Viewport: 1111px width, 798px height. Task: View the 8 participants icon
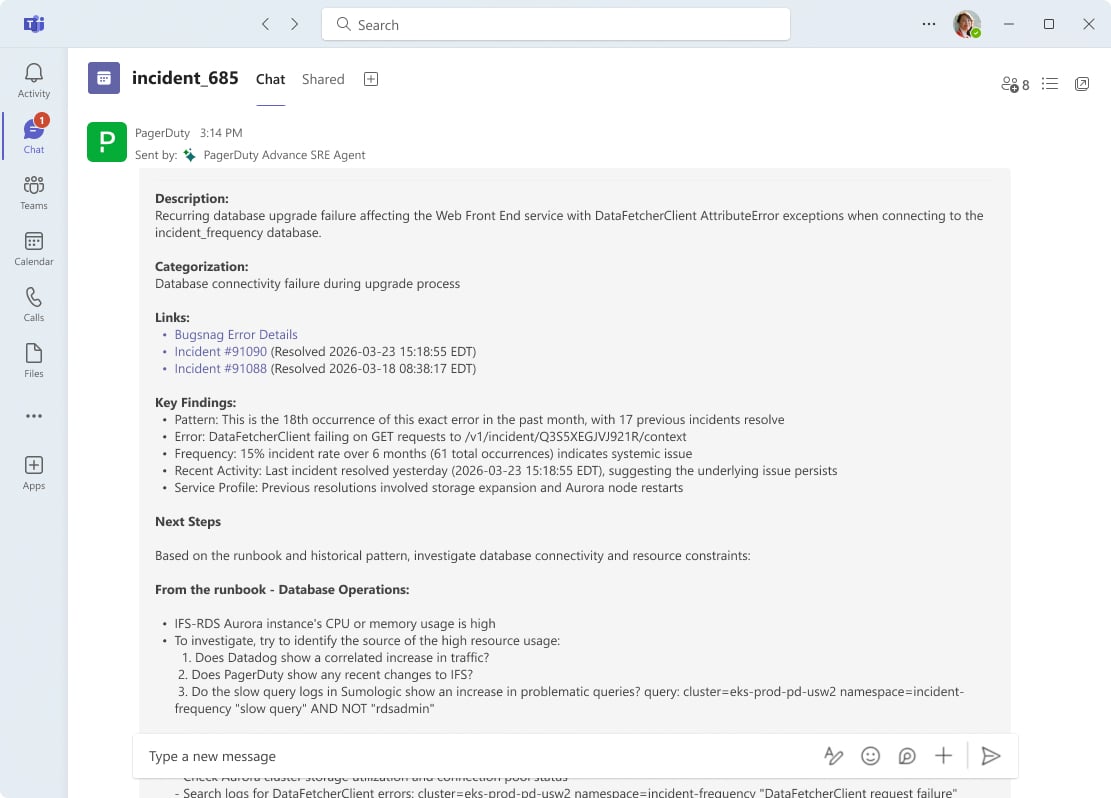(1015, 84)
